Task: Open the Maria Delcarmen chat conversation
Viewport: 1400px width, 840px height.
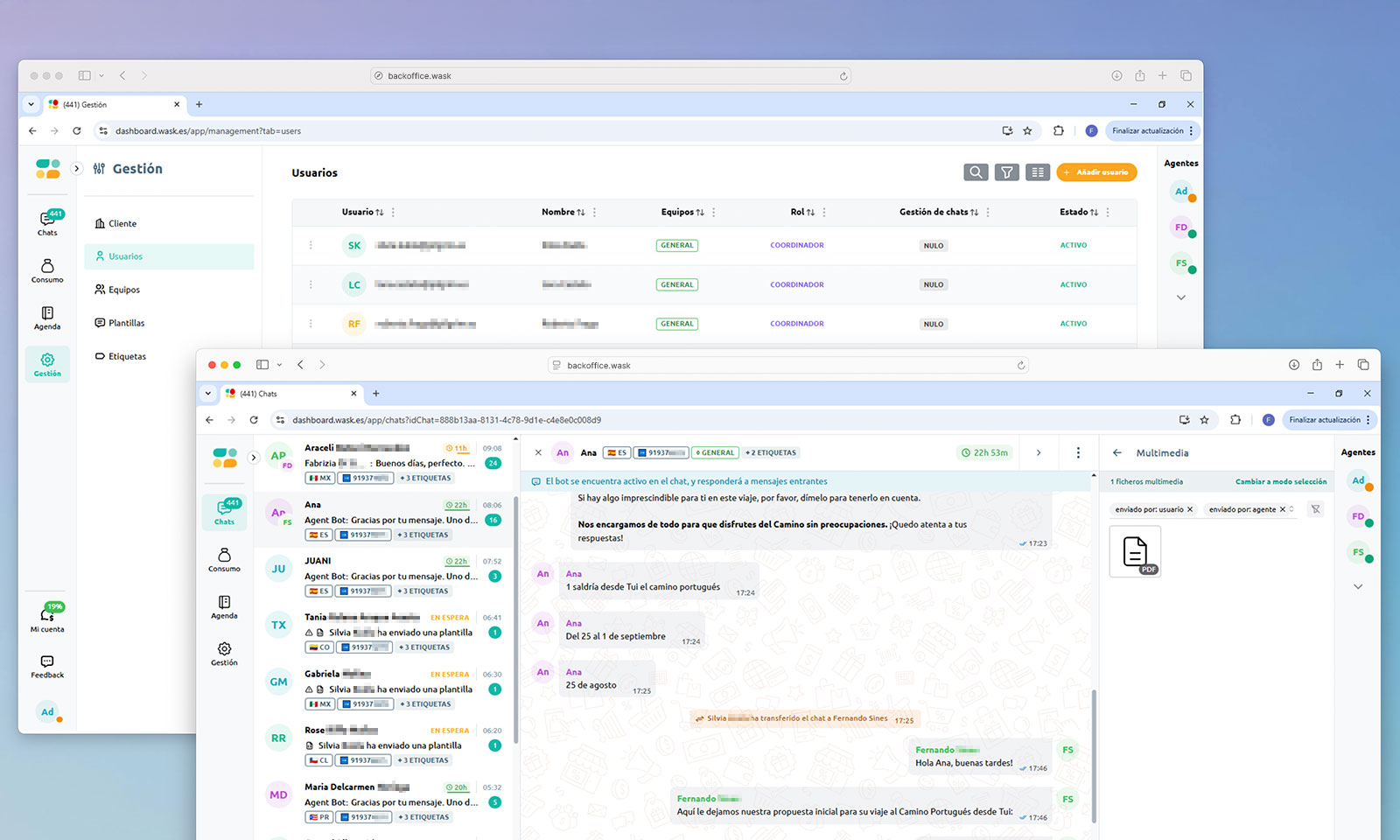Action: point(385,801)
